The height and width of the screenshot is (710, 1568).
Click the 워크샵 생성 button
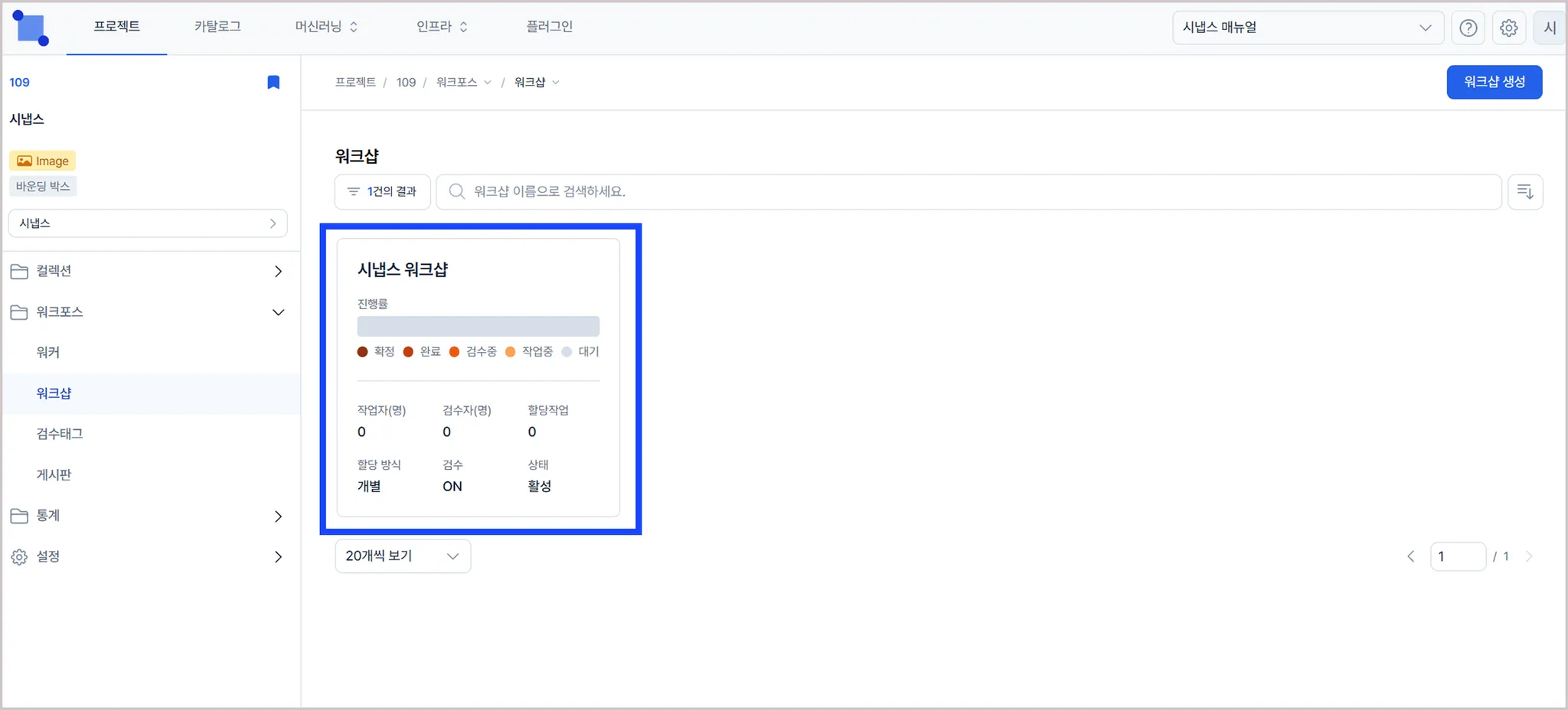(1494, 82)
